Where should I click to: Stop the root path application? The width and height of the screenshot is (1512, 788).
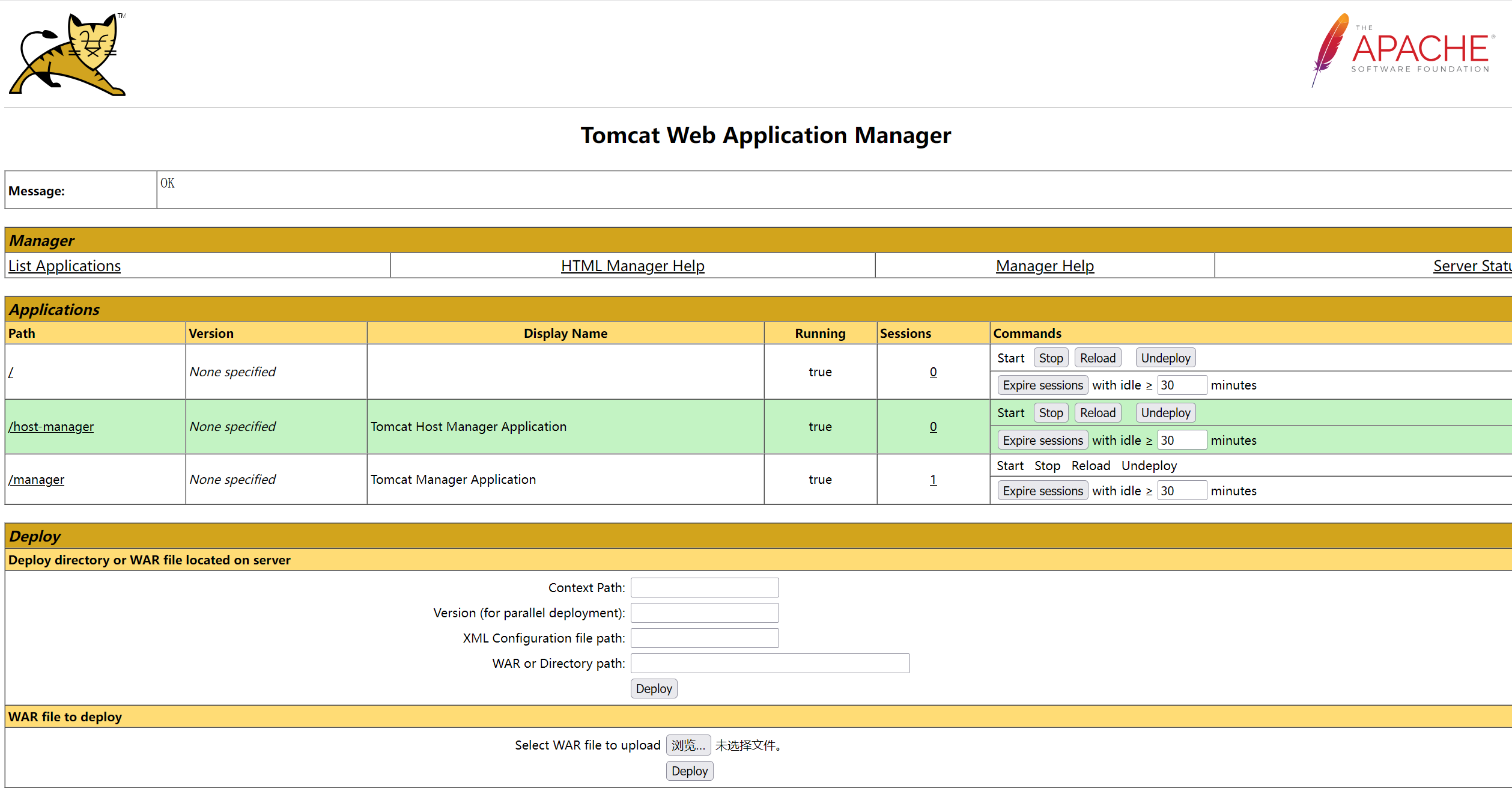(x=1050, y=358)
